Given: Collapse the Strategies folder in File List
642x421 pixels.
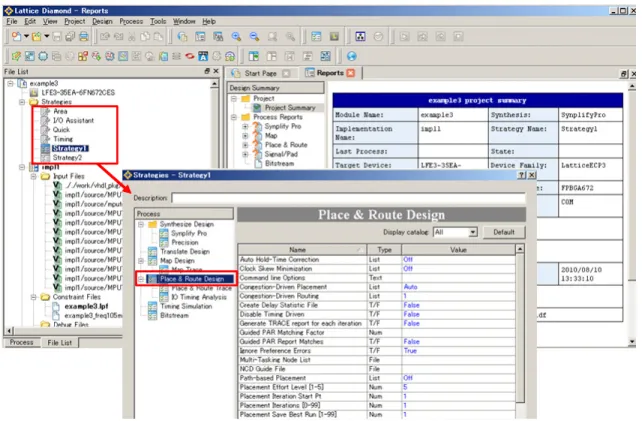Looking at the screenshot, I should coord(22,102).
